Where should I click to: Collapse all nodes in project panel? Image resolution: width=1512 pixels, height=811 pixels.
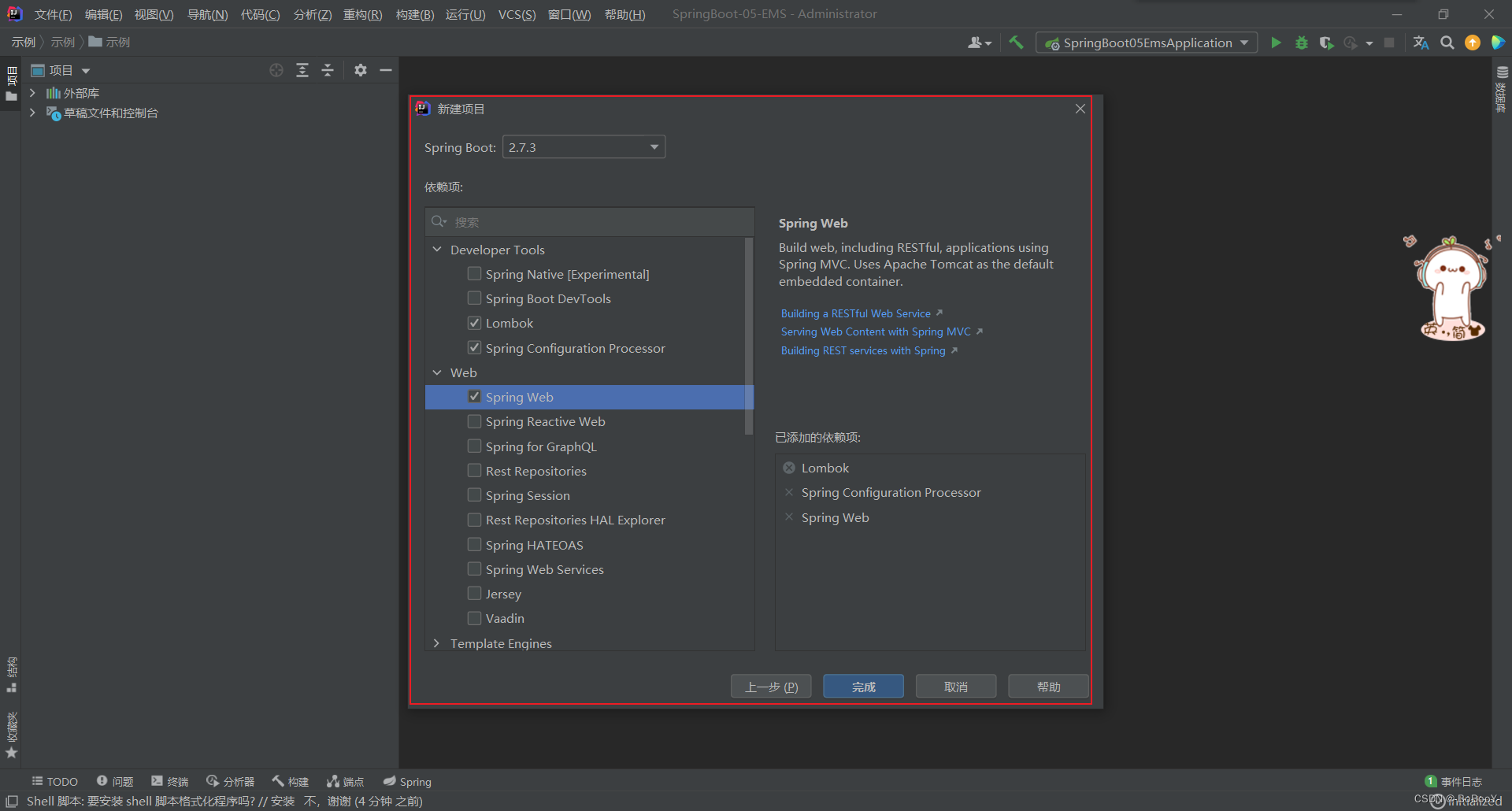pyautogui.click(x=328, y=70)
